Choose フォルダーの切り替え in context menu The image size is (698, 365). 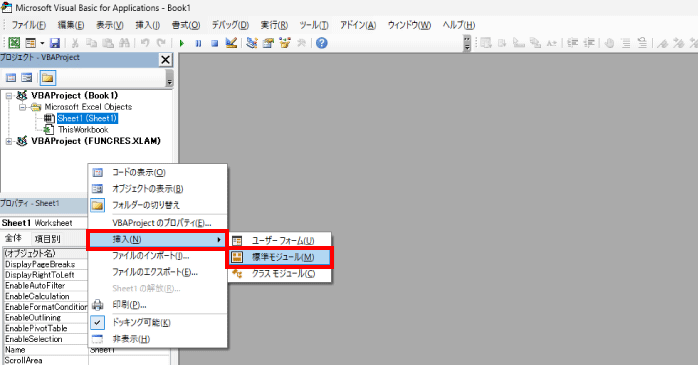[158, 205]
